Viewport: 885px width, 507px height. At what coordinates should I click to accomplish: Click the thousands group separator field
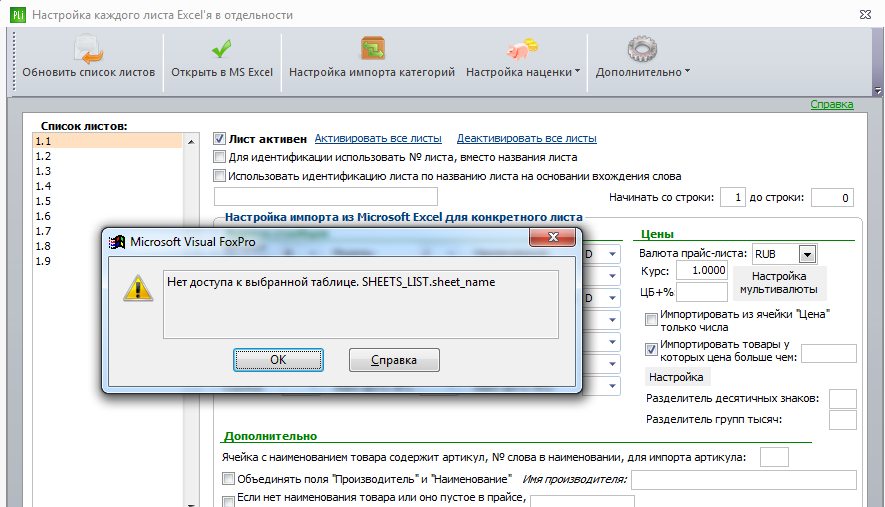click(x=843, y=420)
